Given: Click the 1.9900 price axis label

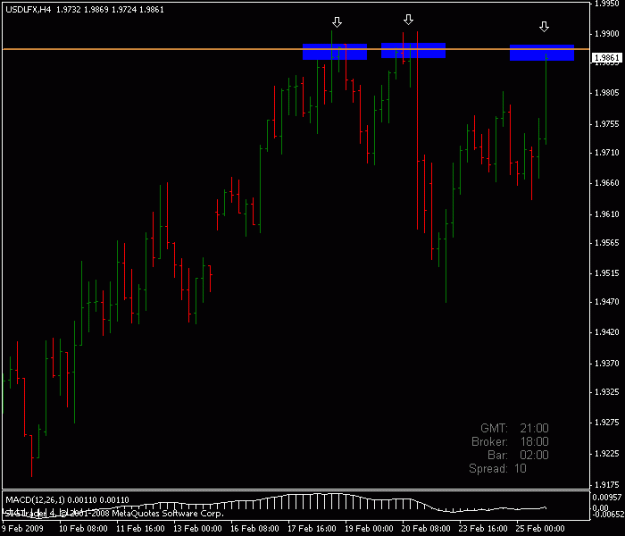Looking at the screenshot, I should [607, 34].
